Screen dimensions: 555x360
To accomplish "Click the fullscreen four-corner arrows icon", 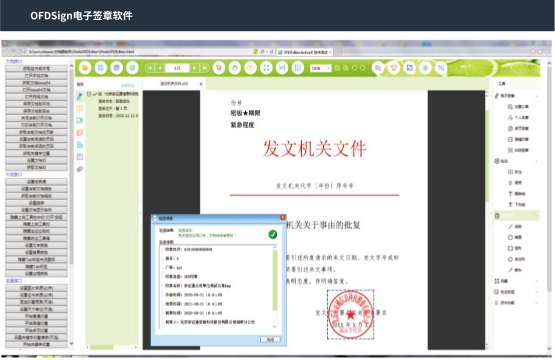I will click(x=266, y=68).
